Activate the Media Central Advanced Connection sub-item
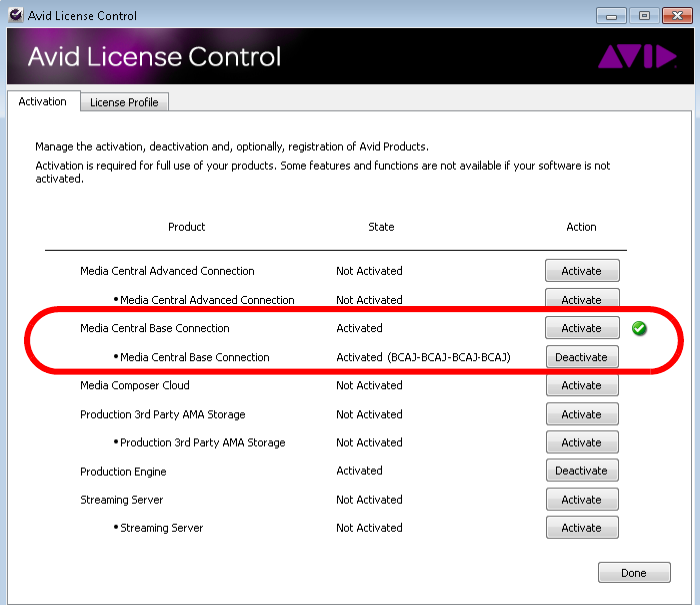 [x=581, y=299]
